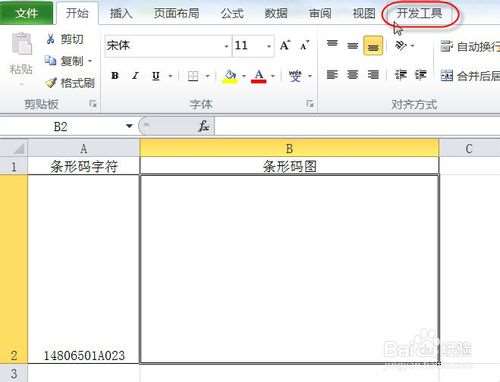500x382 pixels.
Task: Click the Increase Indent icon
Action: [421, 75]
